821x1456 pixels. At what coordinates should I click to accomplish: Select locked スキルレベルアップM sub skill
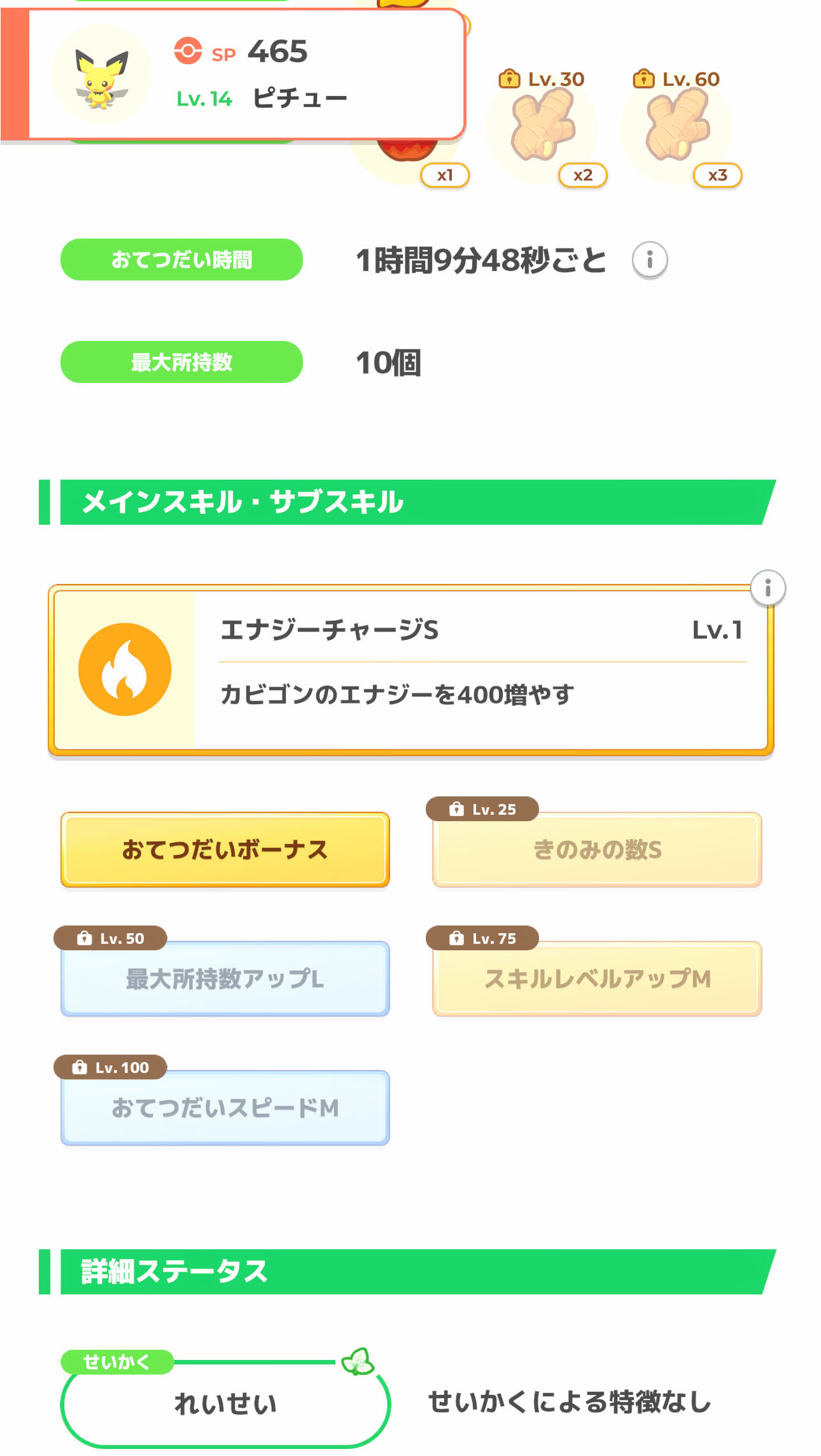pos(597,979)
